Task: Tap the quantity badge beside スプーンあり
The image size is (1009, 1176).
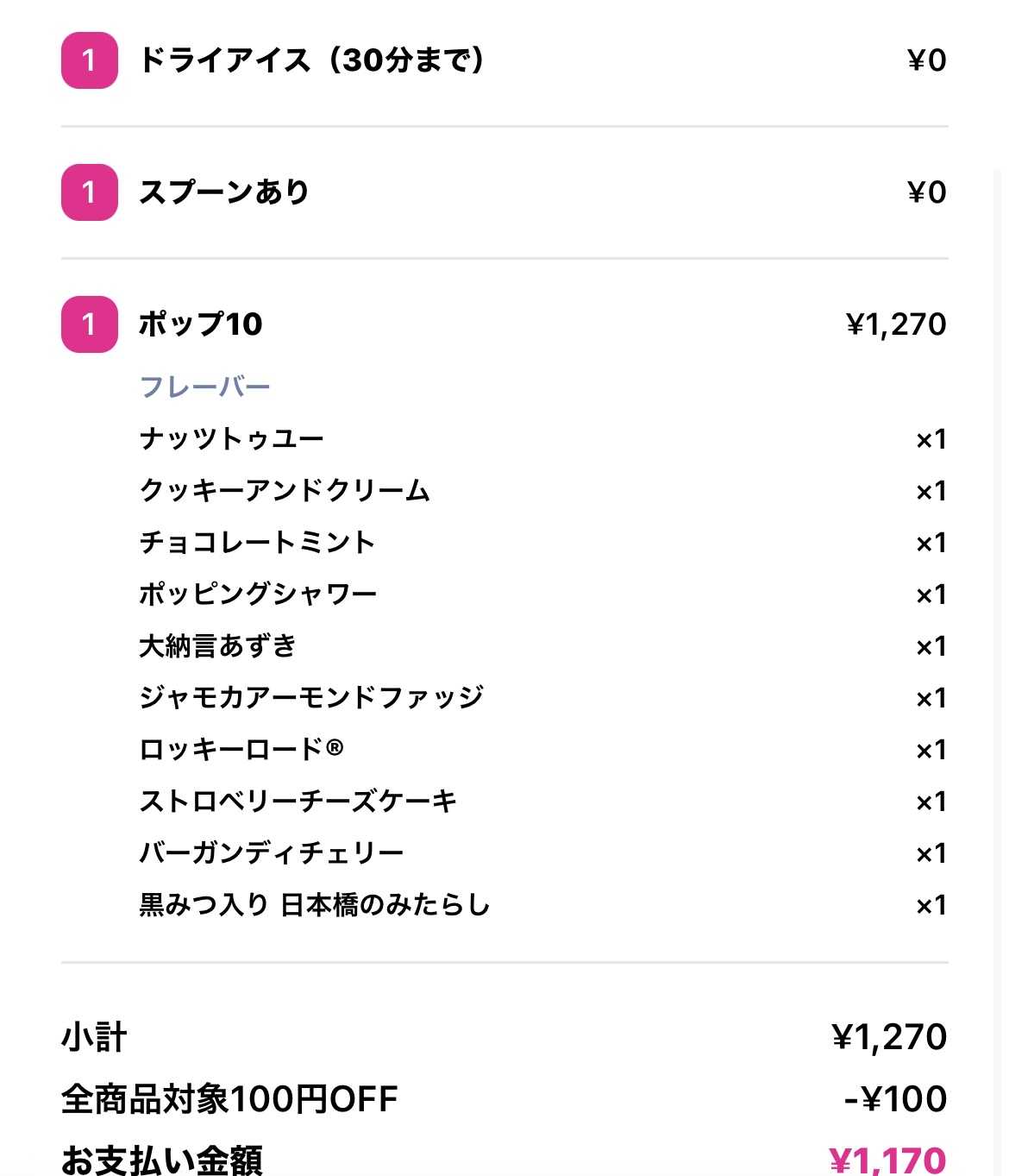Action: point(89,192)
